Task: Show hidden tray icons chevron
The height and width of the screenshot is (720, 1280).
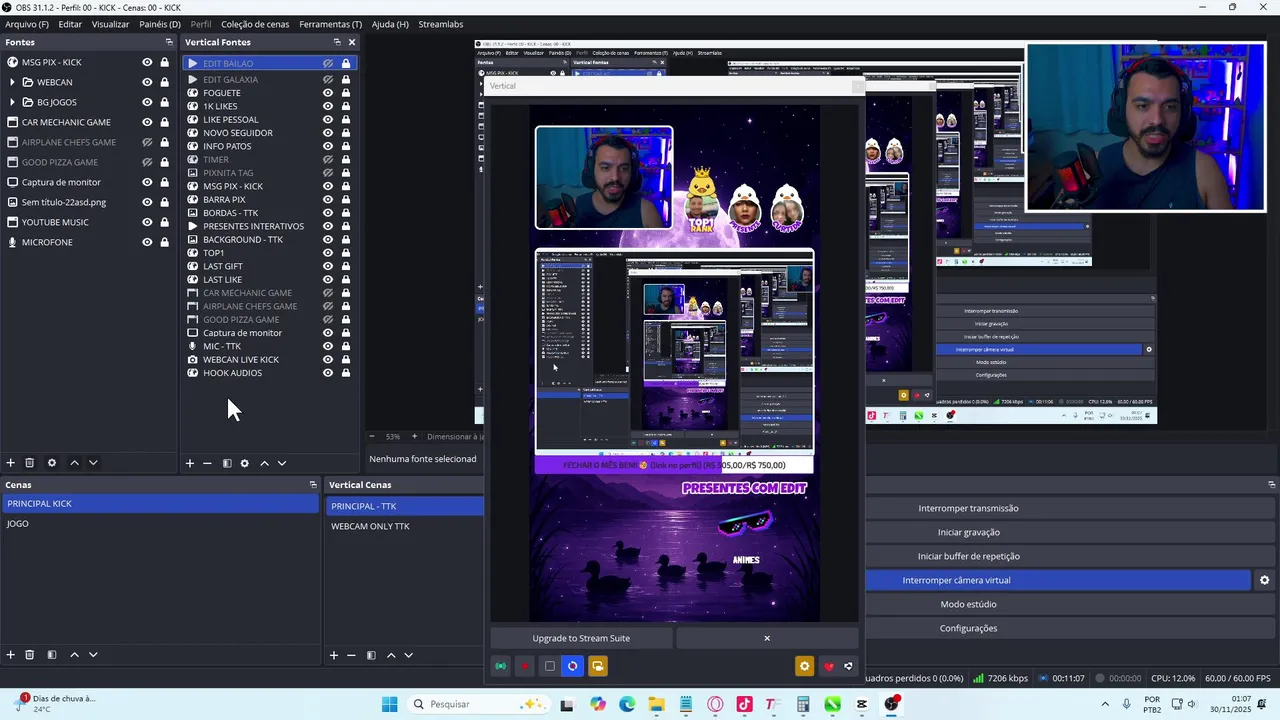Action: (1105, 704)
